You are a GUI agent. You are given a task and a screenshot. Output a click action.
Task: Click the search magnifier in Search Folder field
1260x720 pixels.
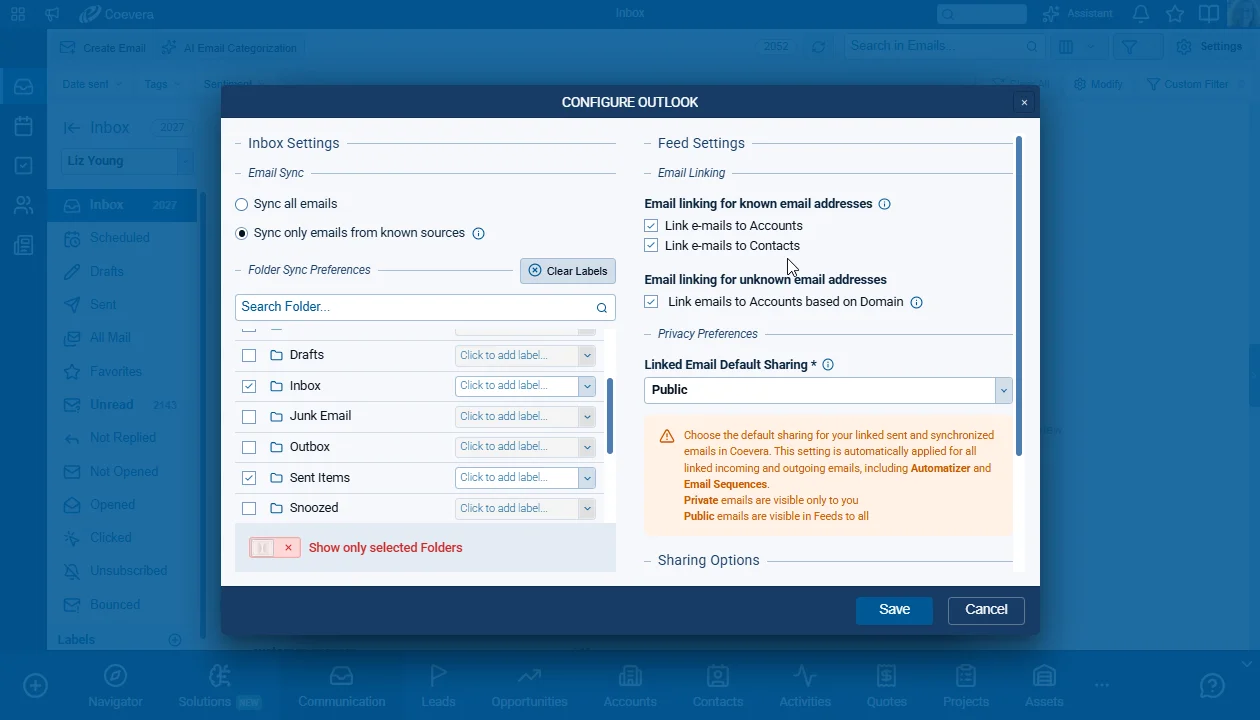[x=602, y=308]
